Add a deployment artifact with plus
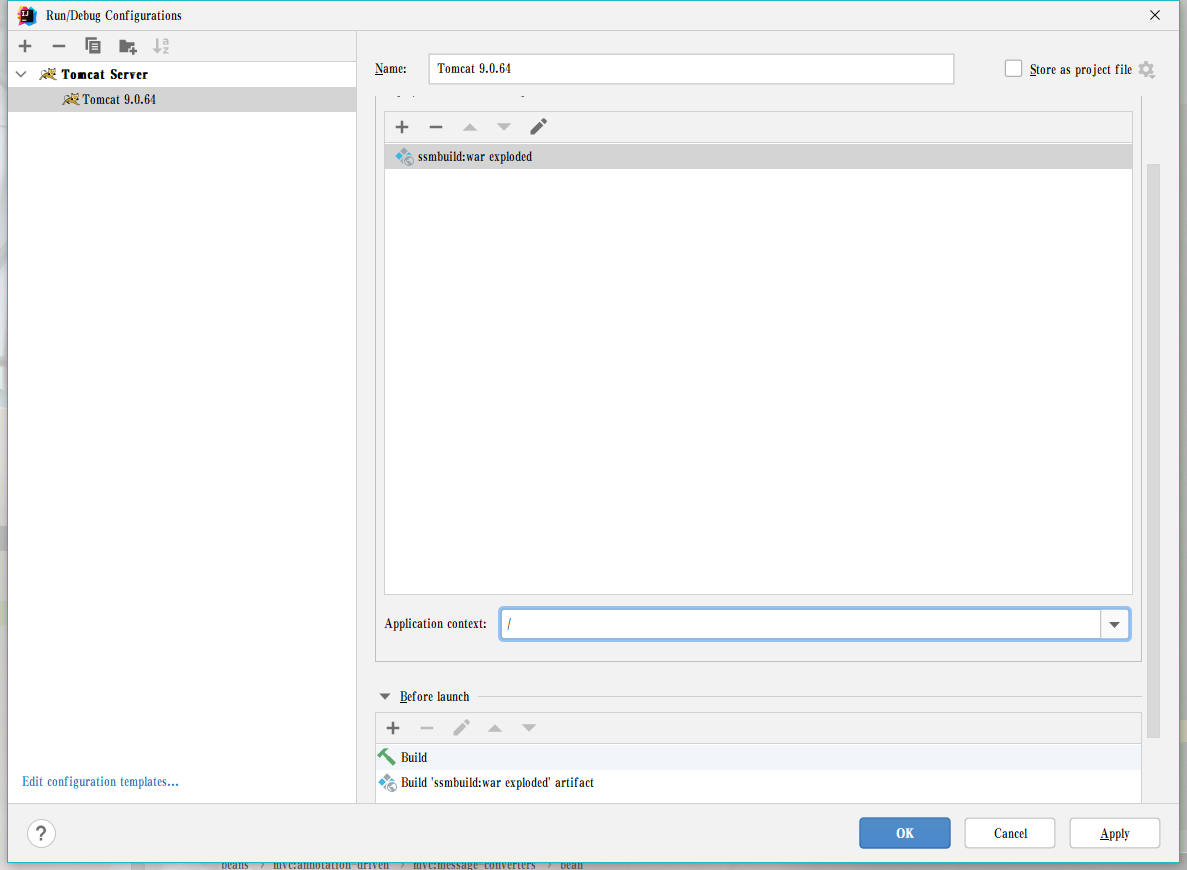Viewport: 1187px width, 870px height. 402,127
